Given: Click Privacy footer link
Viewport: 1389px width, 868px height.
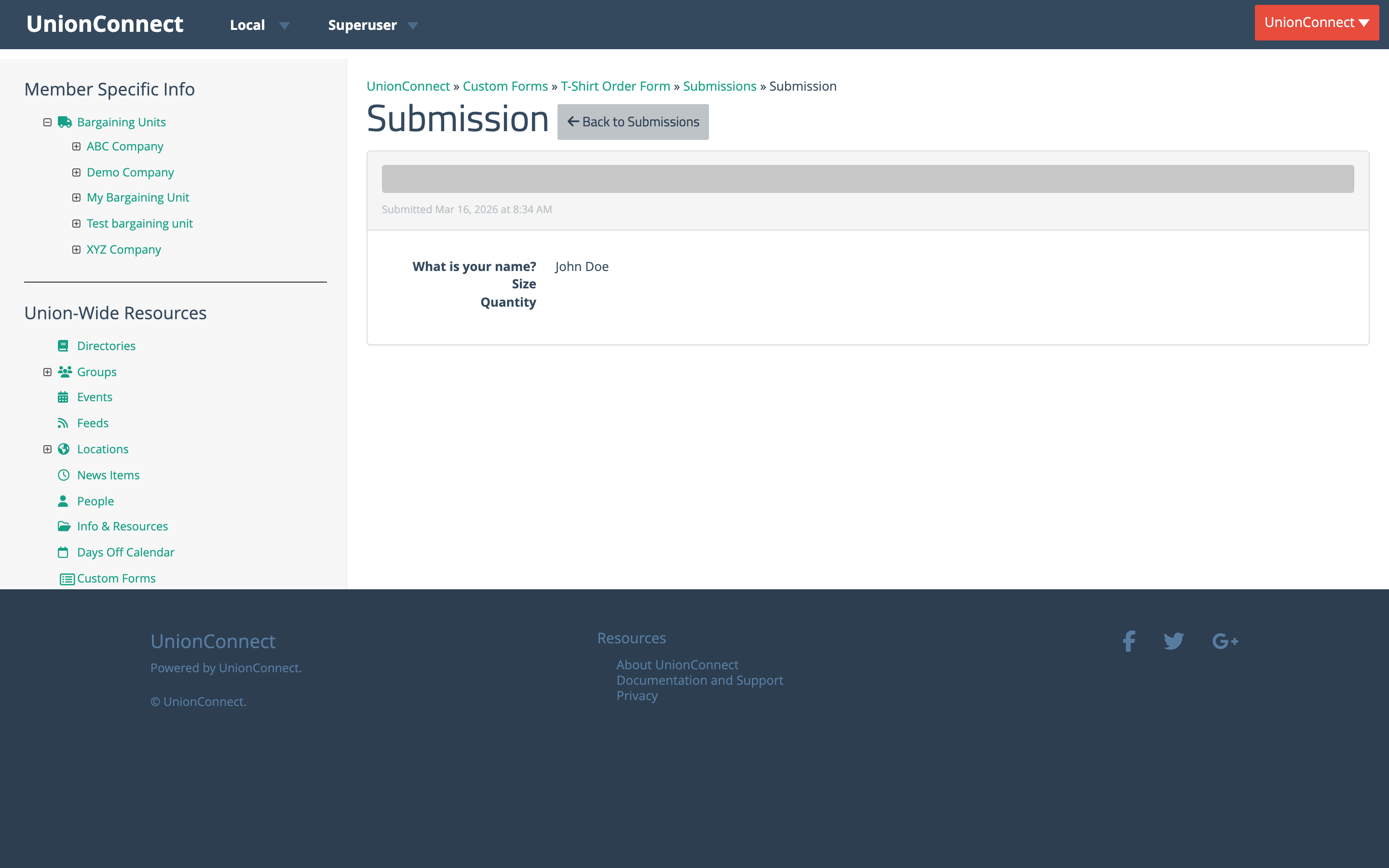Looking at the screenshot, I should [637, 696].
